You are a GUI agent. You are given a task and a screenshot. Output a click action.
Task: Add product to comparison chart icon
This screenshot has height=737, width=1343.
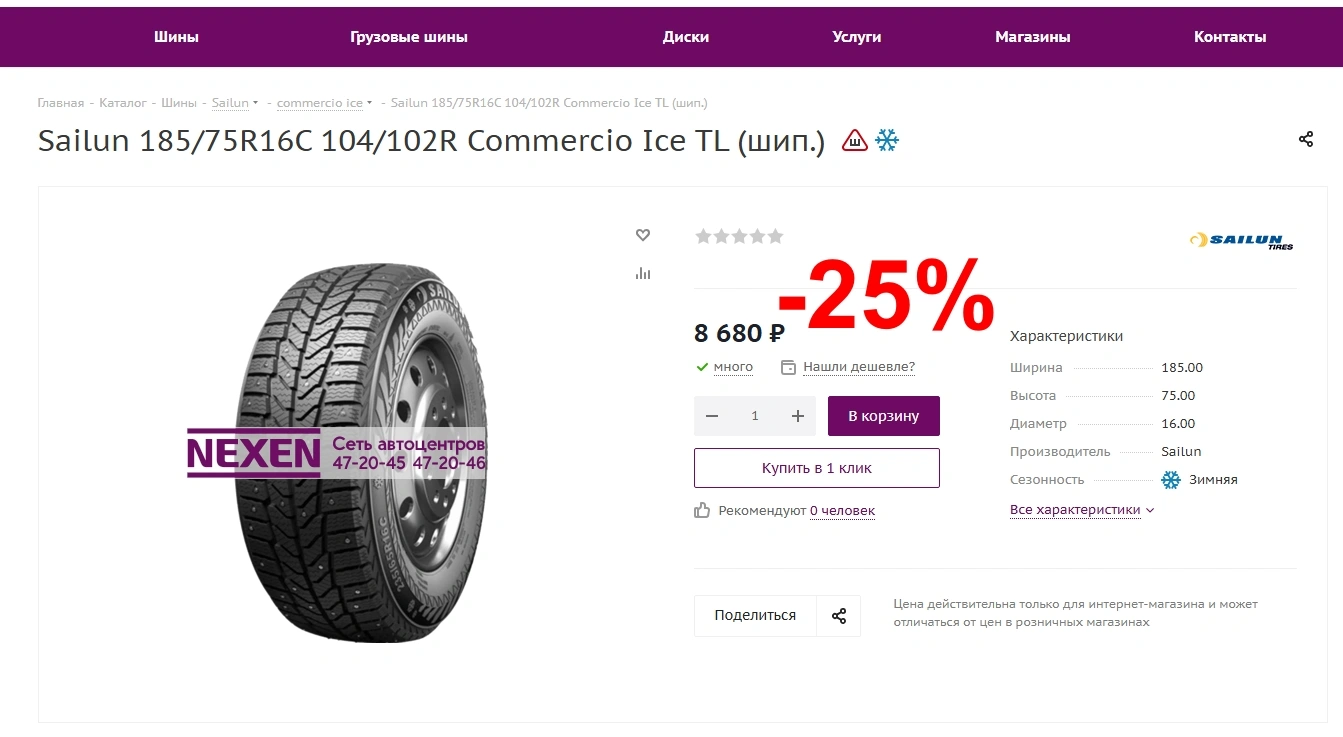coord(643,273)
